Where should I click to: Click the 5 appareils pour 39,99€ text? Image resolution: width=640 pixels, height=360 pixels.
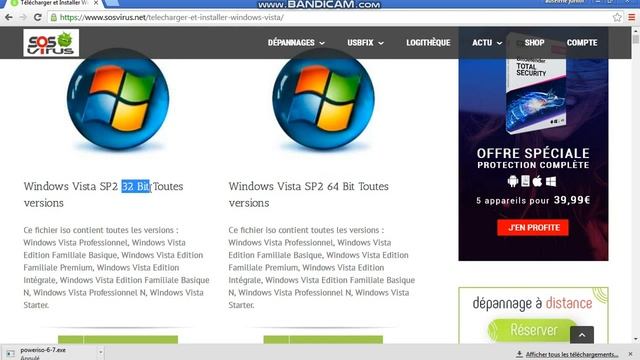533,200
